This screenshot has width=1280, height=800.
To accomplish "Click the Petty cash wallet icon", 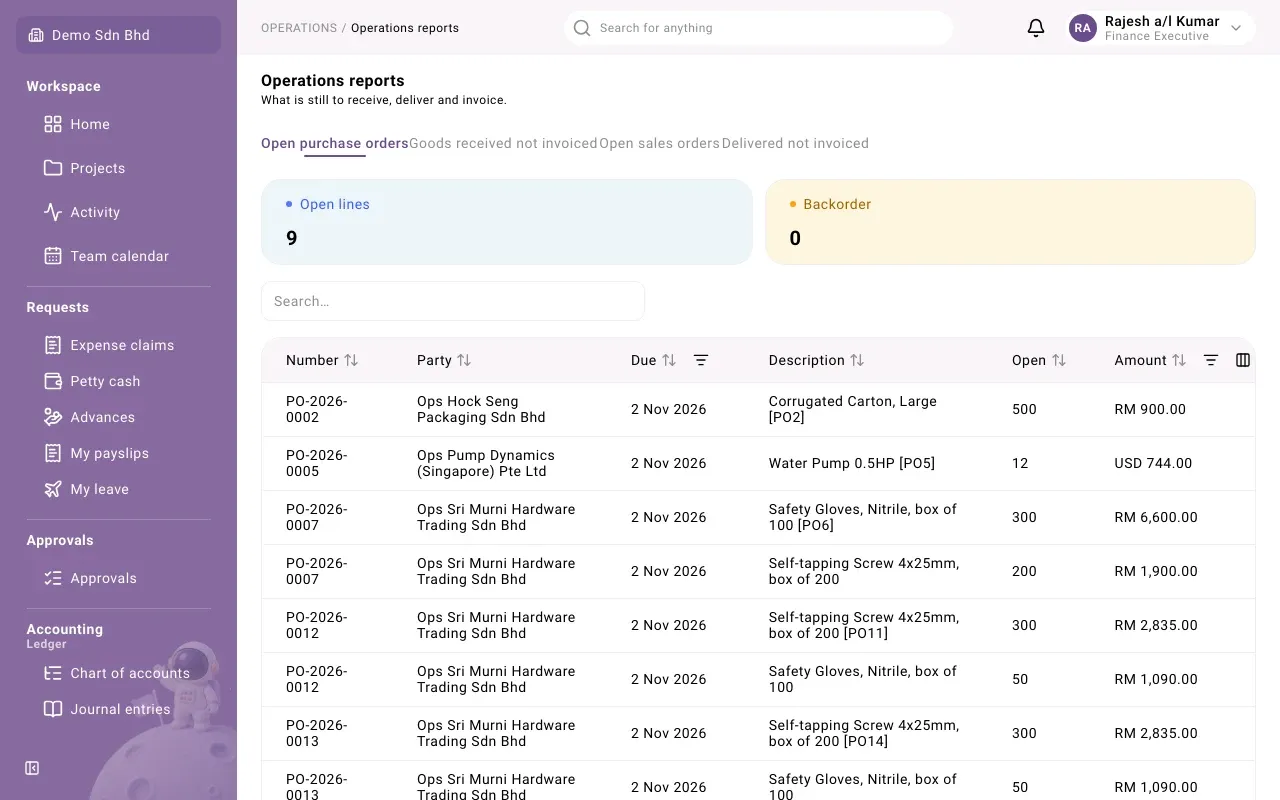I will coord(53,381).
